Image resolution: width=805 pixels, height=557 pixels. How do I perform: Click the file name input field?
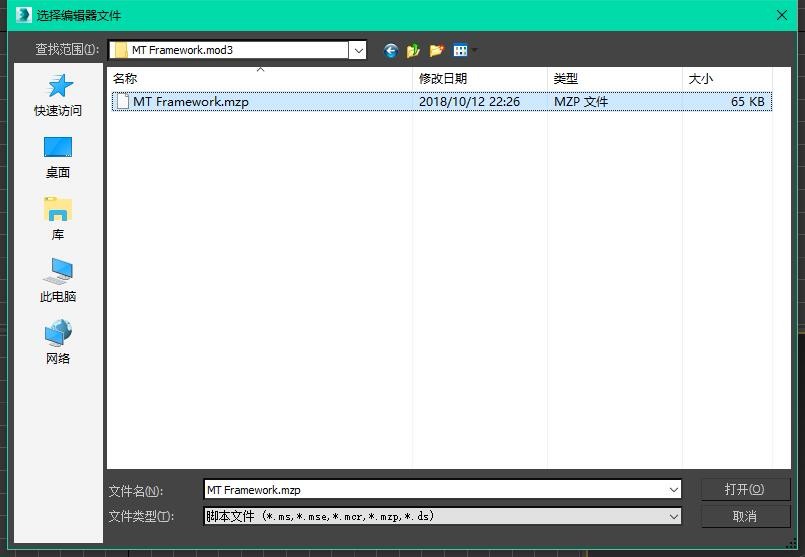pyautogui.click(x=435, y=490)
